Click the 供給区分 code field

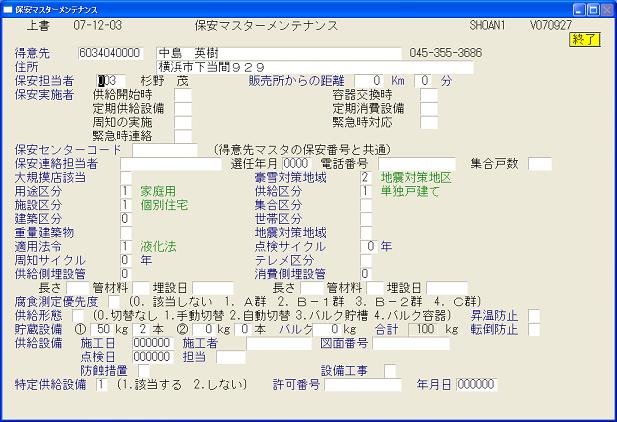point(366,191)
